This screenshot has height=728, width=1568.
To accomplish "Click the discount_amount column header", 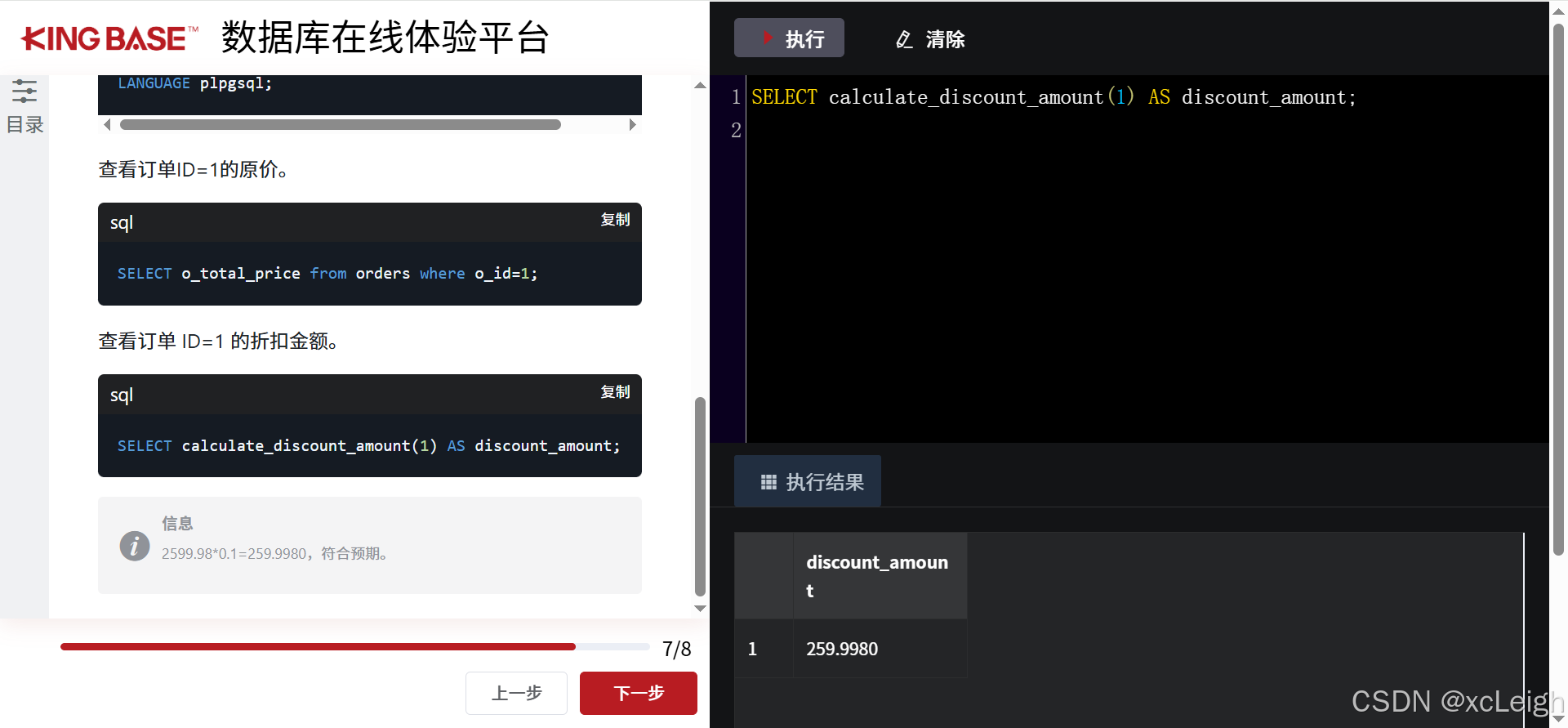I will tap(880, 576).
